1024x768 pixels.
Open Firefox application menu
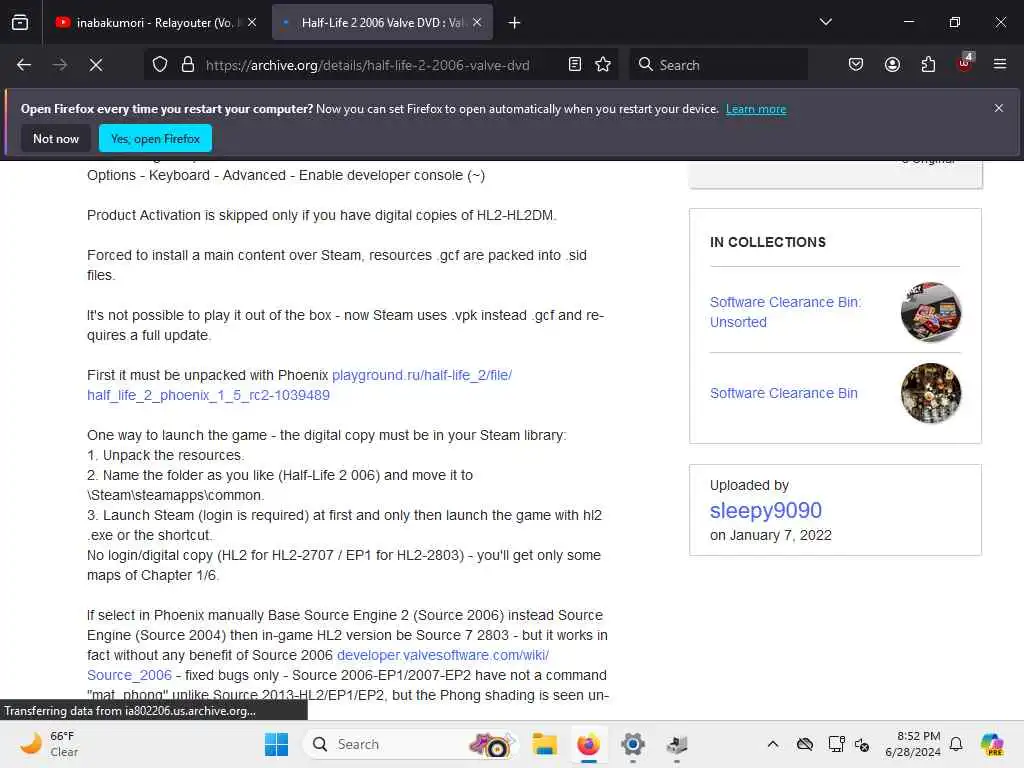[x=1000, y=64]
